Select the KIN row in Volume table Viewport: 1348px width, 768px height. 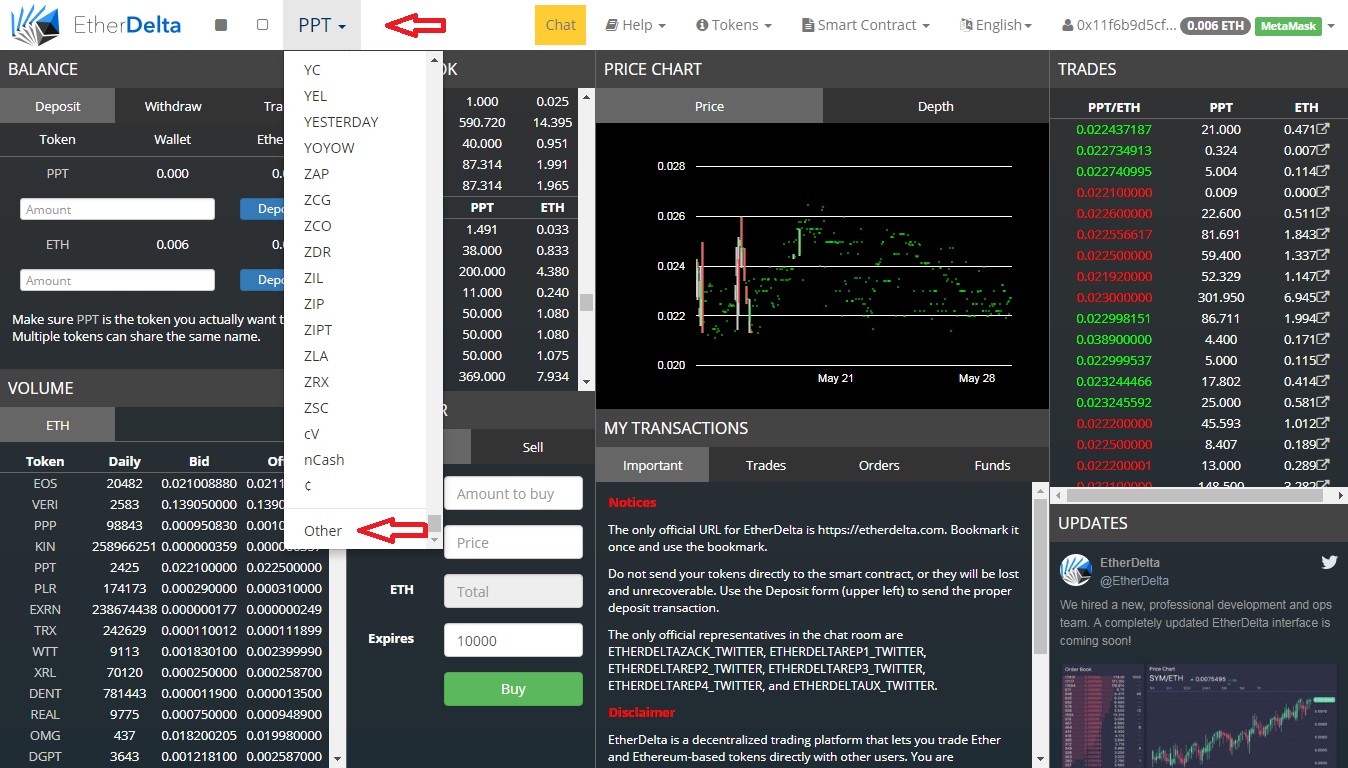click(x=163, y=546)
